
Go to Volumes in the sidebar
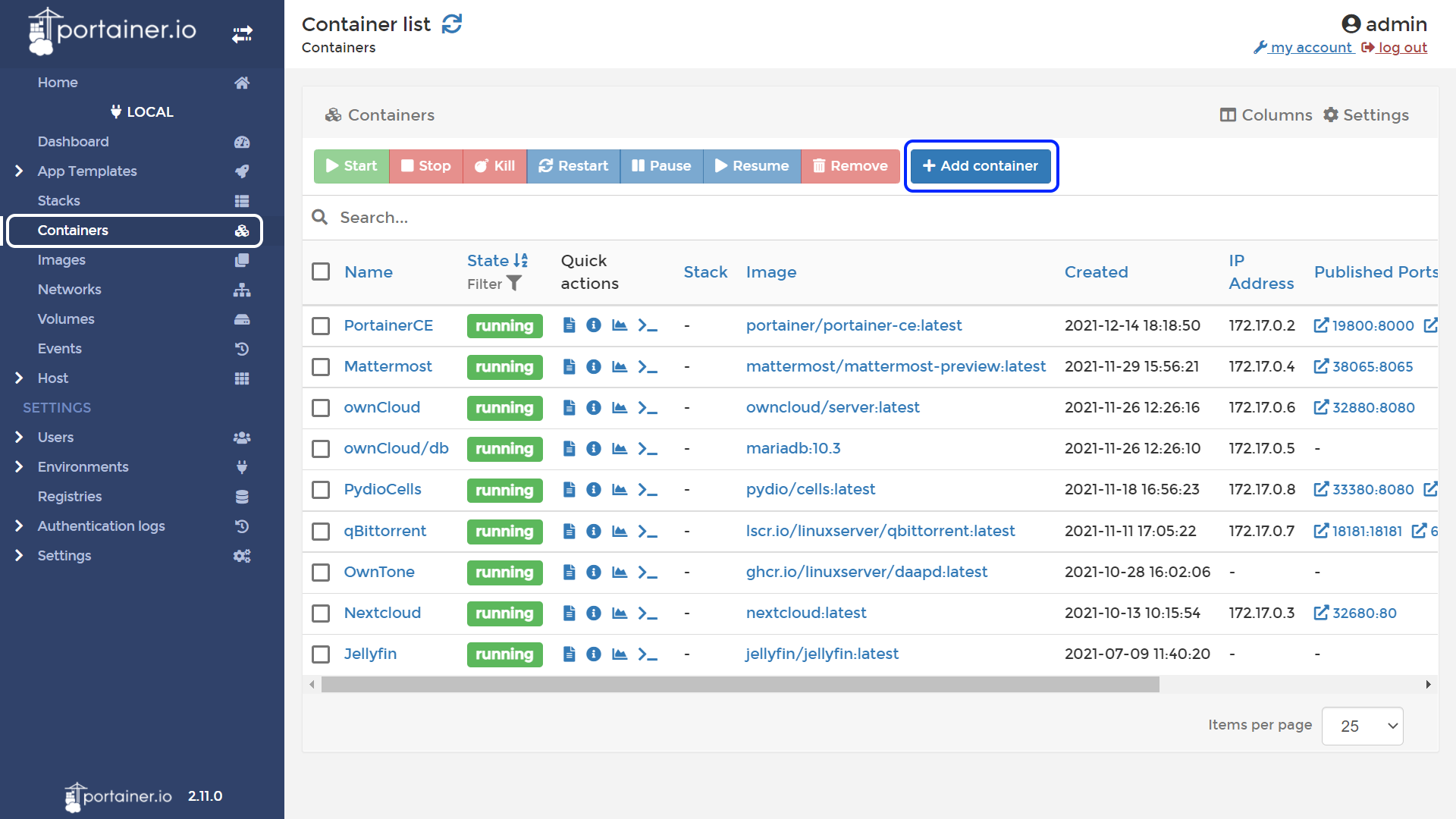(x=66, y=319)
